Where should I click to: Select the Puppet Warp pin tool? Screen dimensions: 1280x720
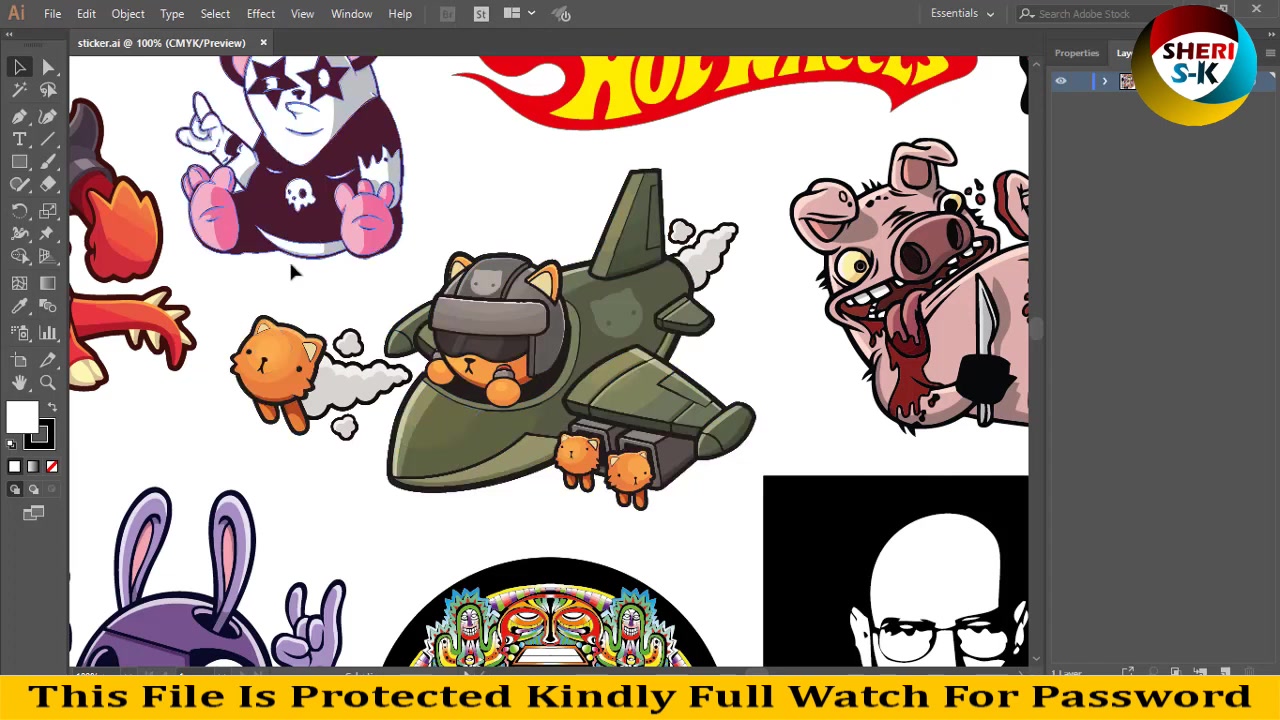[48, 234]
